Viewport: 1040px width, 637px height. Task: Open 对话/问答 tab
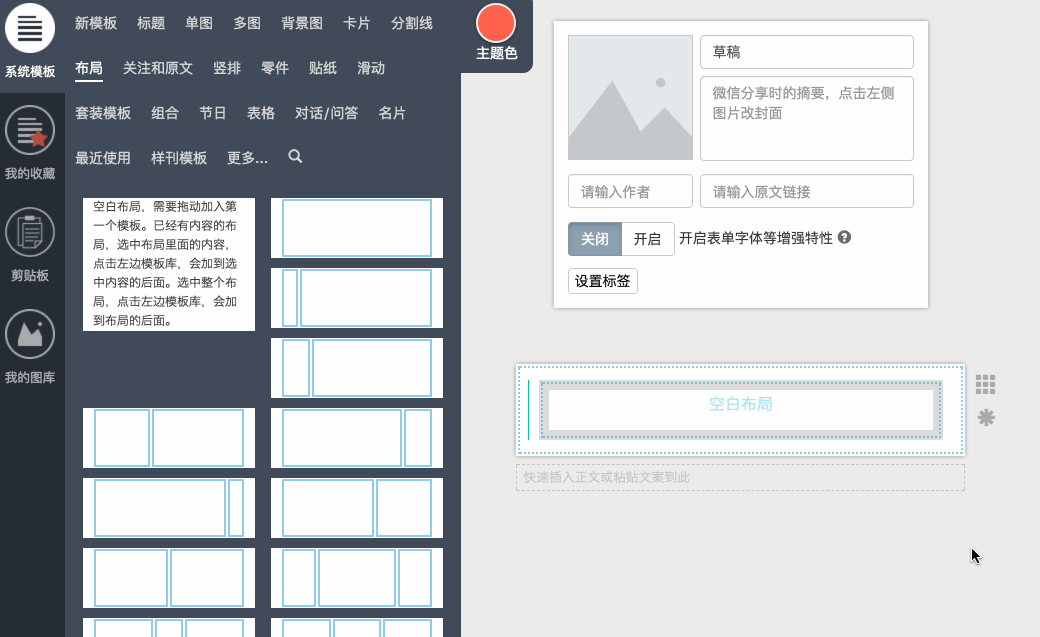pyautogui.click(x=326, y=113)
